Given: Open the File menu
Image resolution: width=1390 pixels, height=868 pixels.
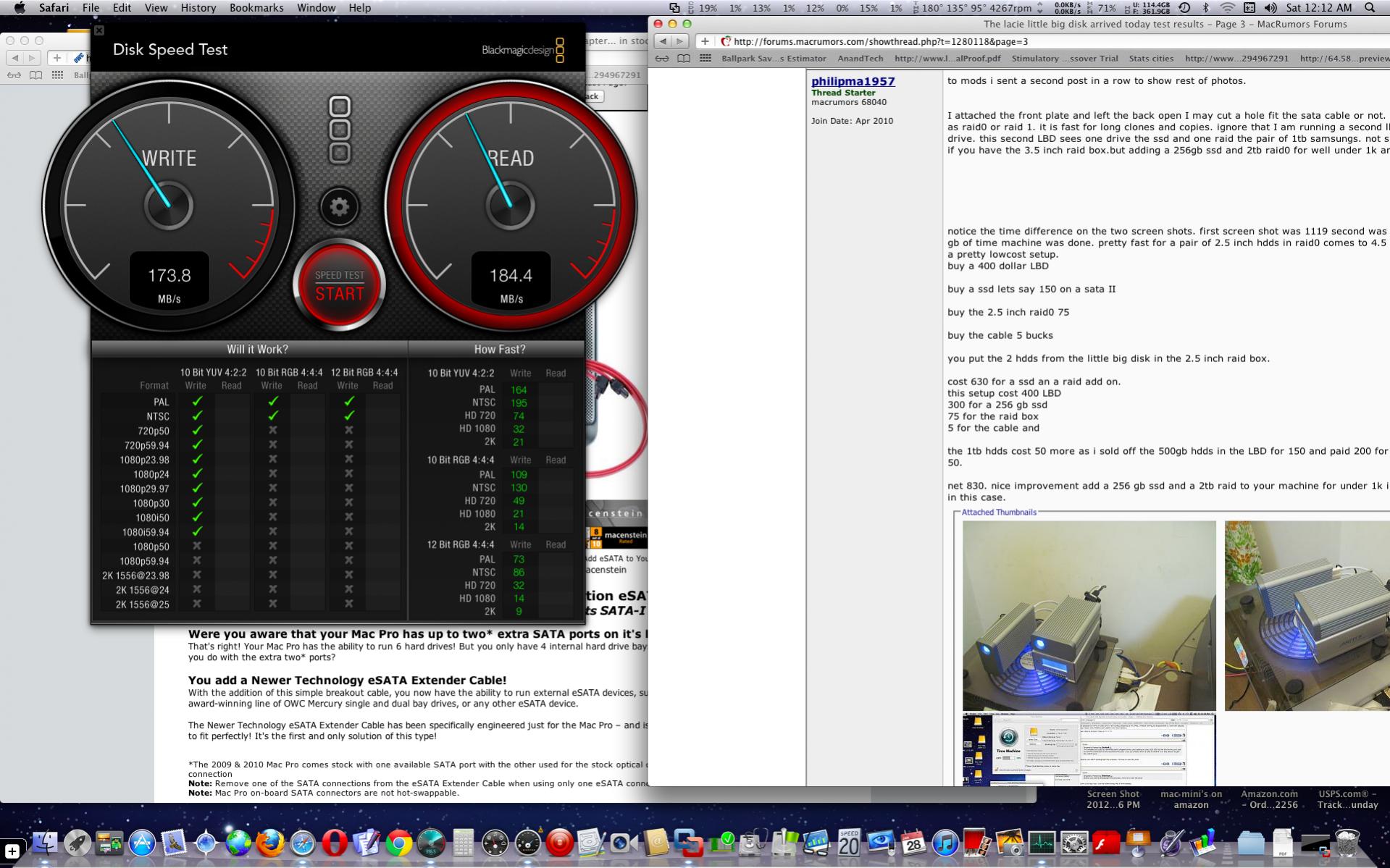Looking at the screenshot, I should pos(91,8).
